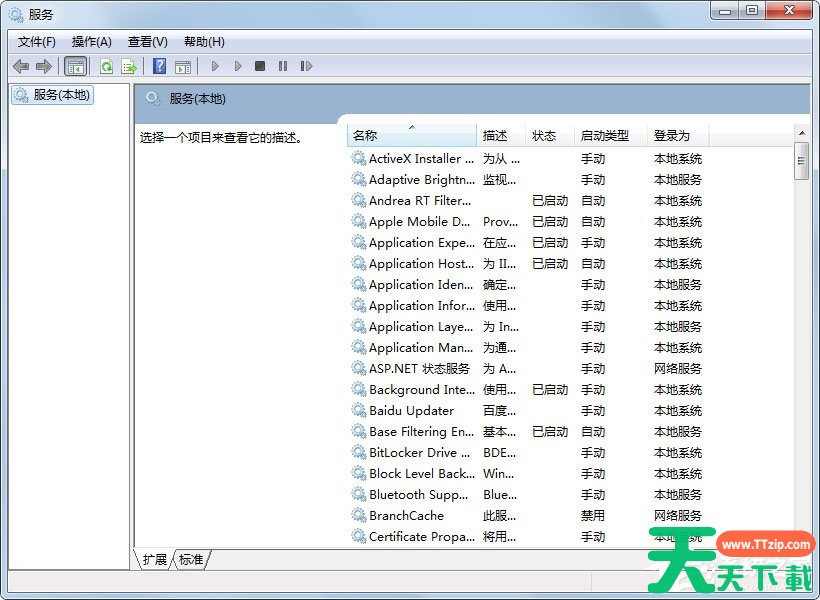Click 已启动 status of Apple Mobile Device
The width and height of the screenshot is (820, 600).
(550, 222)
